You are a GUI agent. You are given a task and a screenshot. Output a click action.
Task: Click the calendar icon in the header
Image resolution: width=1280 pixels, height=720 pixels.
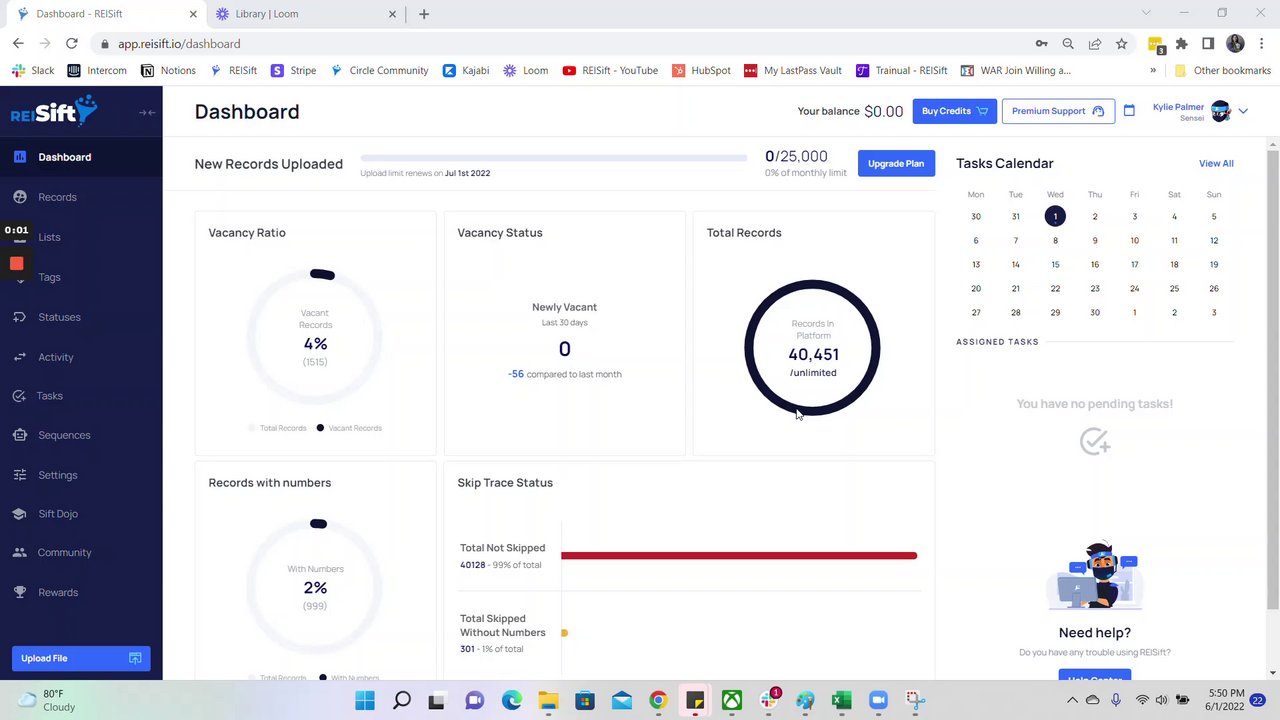click(1129, 111)
